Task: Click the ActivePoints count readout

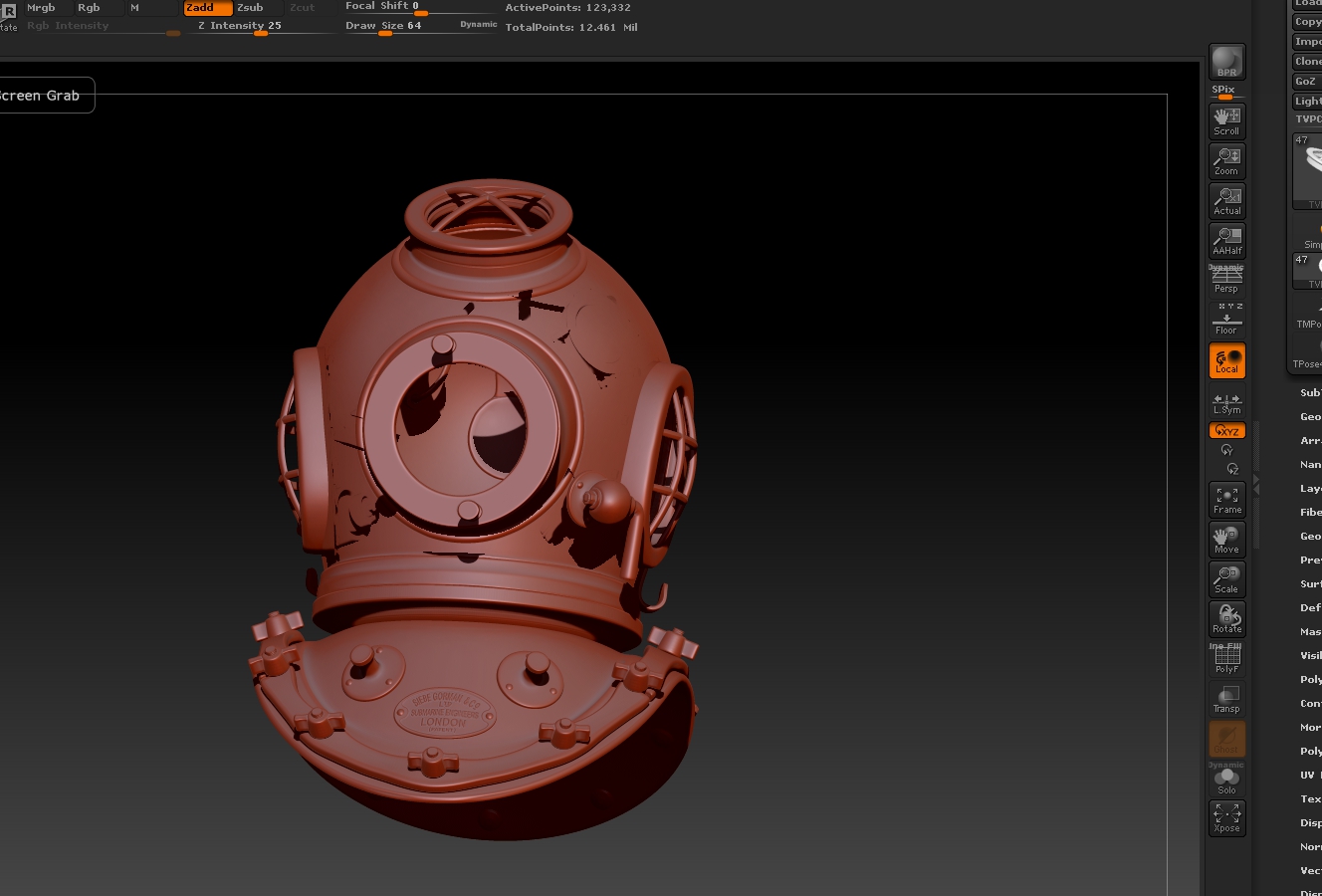Action: (567, 8)
